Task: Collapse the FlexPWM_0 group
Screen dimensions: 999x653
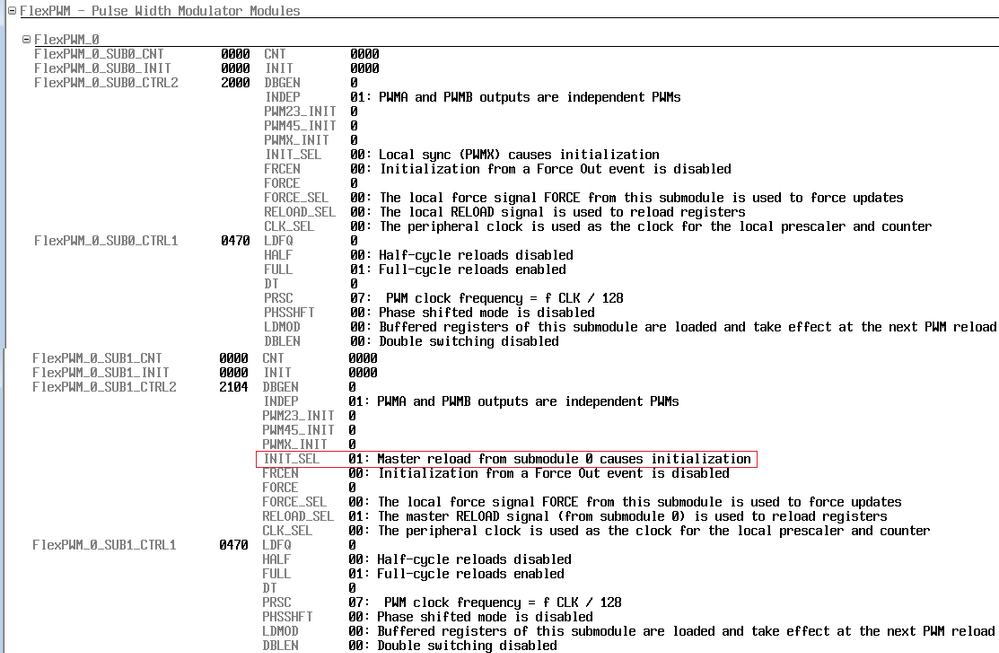Action: [x=26, y=39]
